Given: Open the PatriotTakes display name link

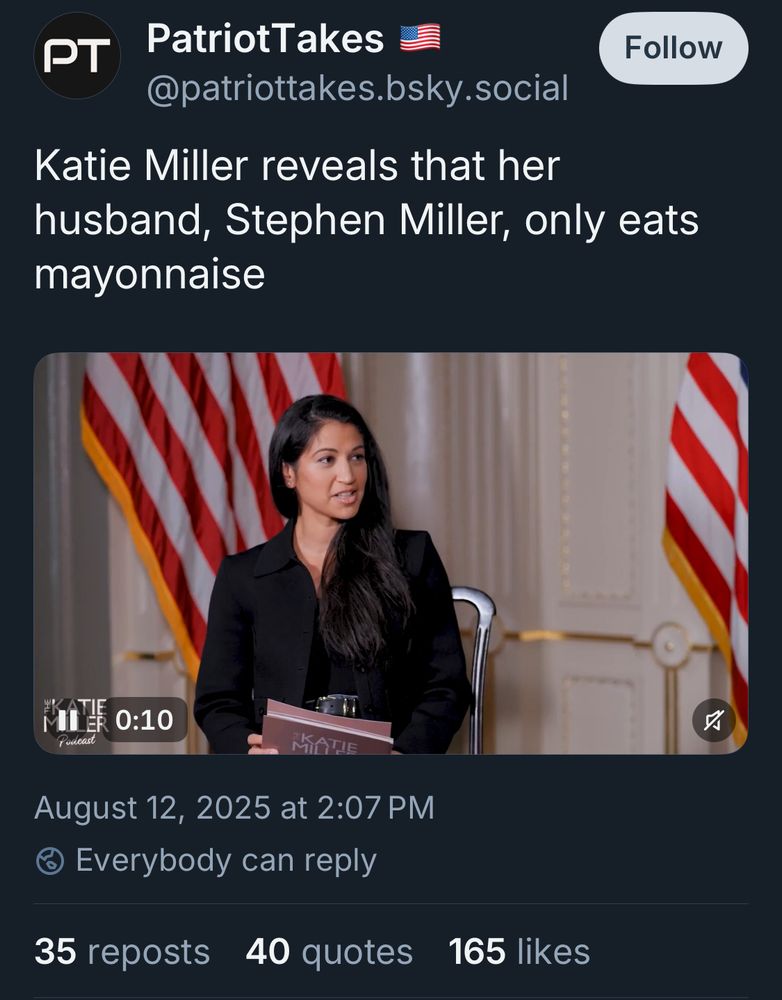Looking at the screenshot, I should coord(265,39).
